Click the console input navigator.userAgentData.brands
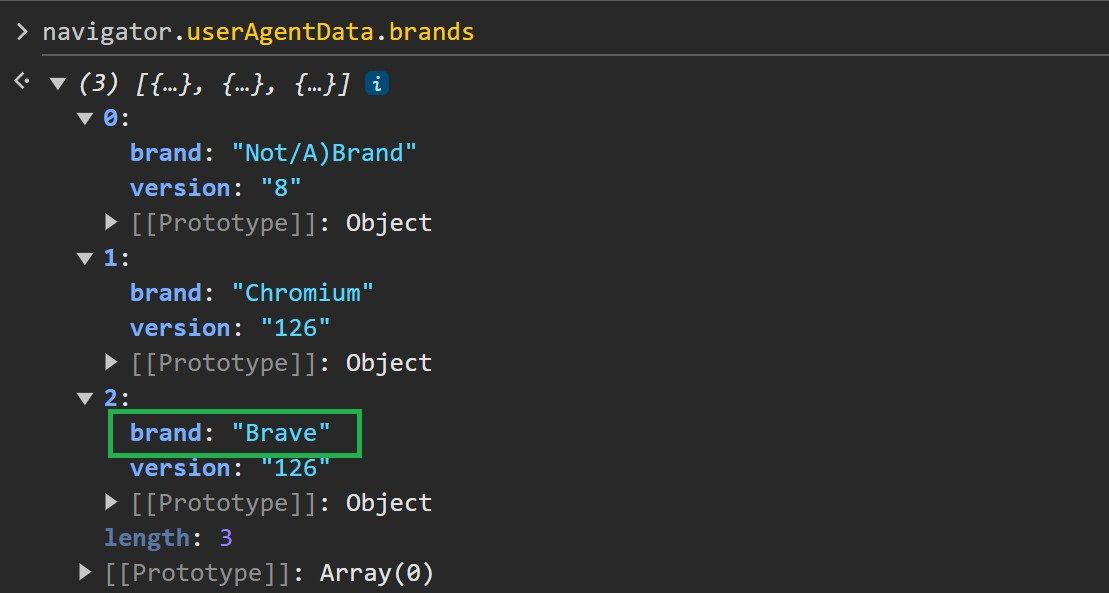This screenshot has width=1109, height=593. [258, 33]
